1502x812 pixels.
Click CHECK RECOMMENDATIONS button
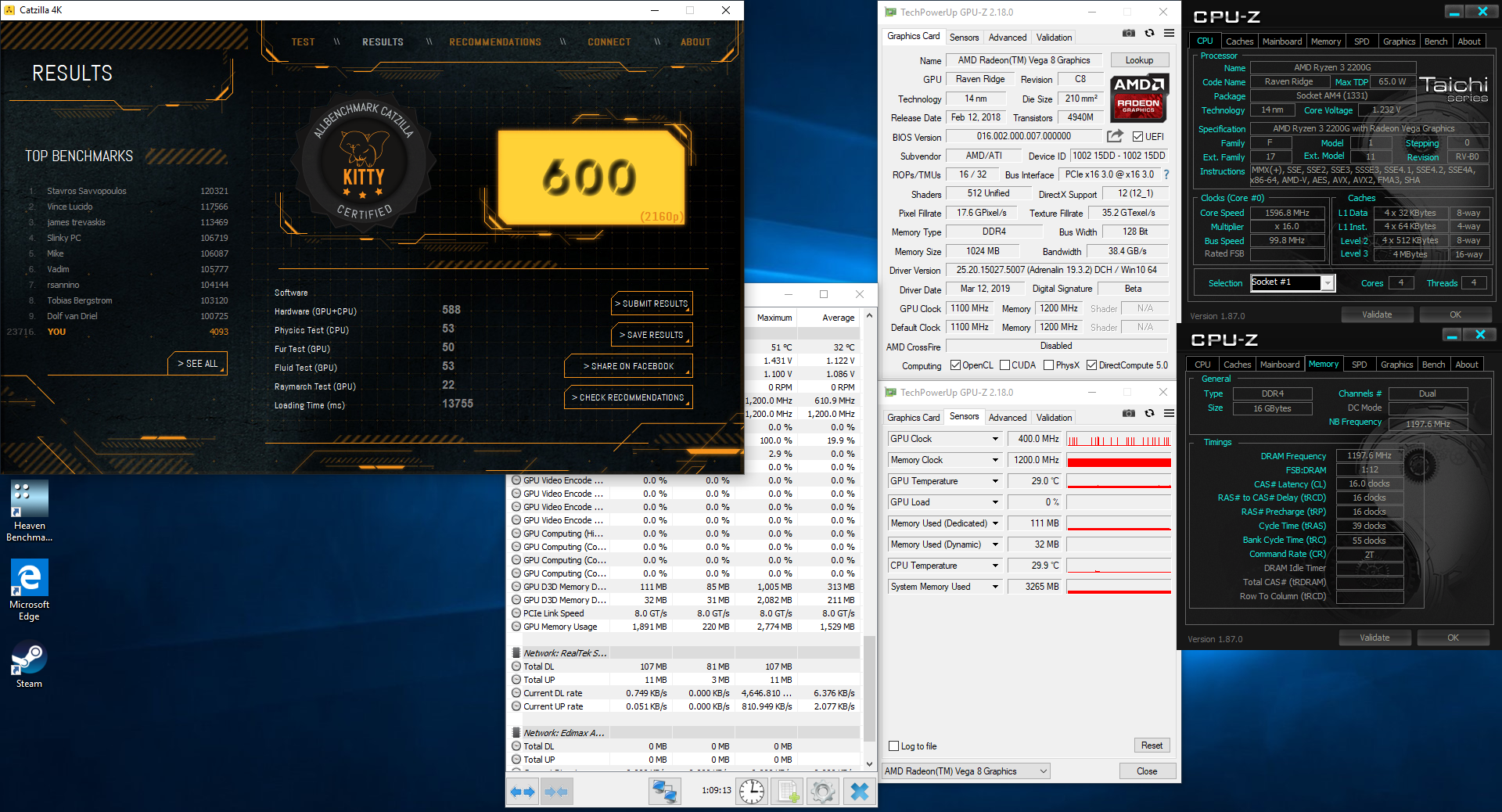(628, 397)
